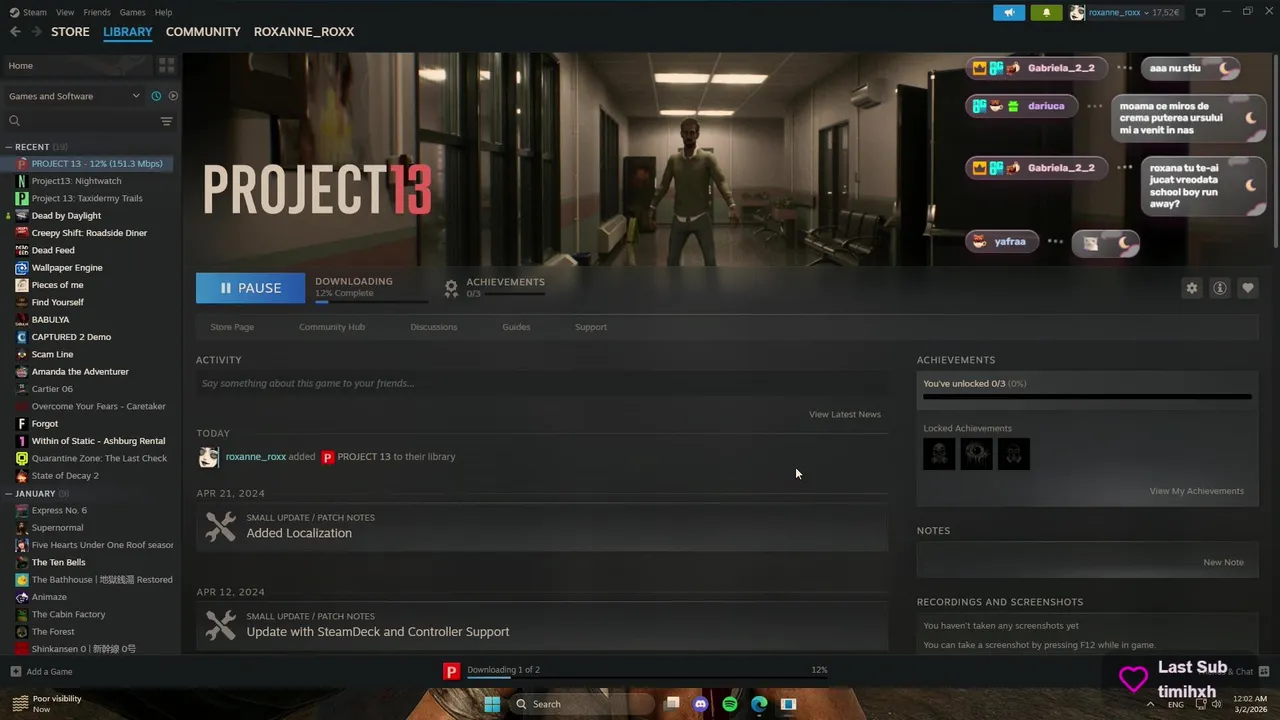1280x720 pixels.
Task: Click the achievements unlocked progress bar
Action: click(x=1087, y=397)
